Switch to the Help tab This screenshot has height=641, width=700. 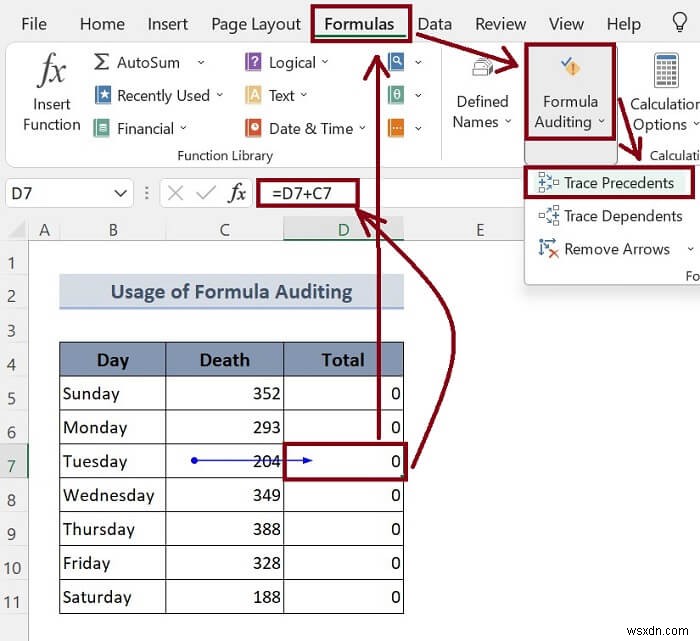tap(624, 24)
